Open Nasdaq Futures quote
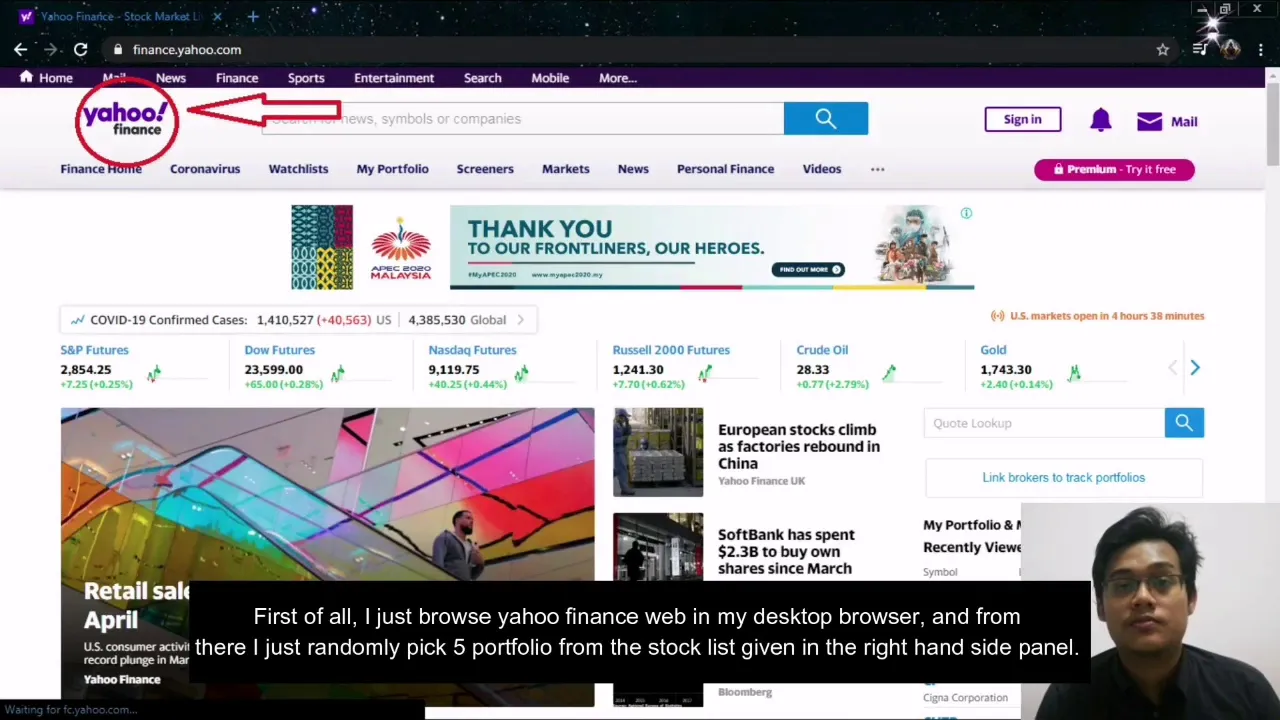This screenshot has width=1280, height=720. coord(472,350)
